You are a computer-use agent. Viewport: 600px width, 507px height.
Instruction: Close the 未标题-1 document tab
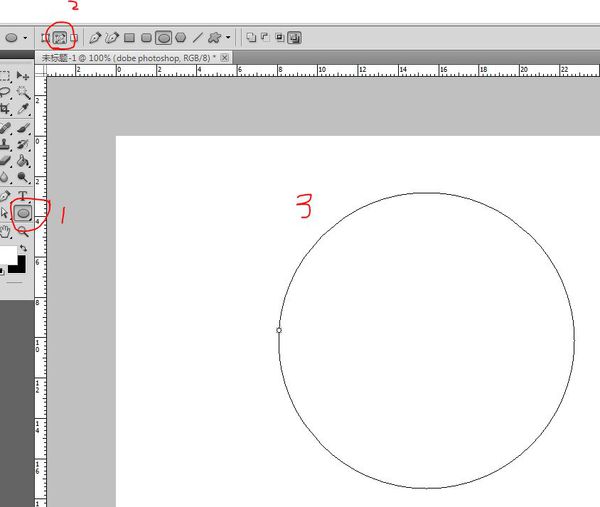225,58
